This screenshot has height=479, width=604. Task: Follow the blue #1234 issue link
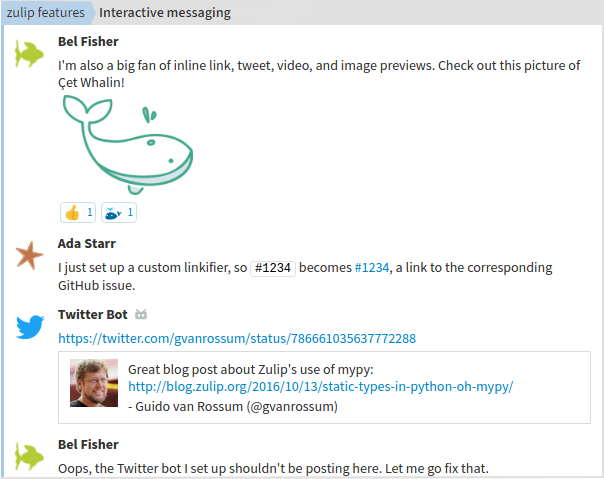(371, 267)
